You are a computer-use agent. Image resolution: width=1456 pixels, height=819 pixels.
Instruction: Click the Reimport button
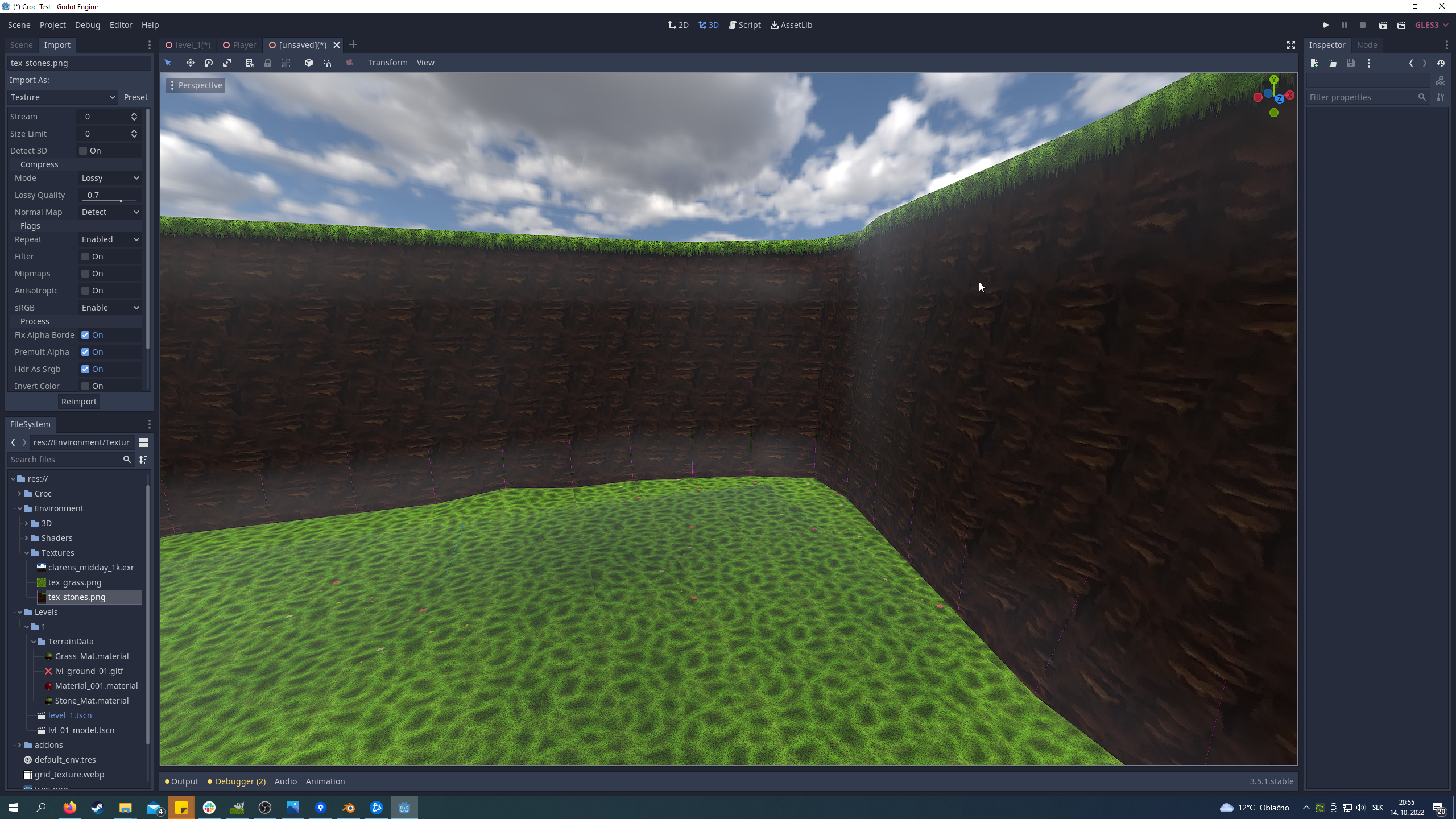(x=79, y=402)
